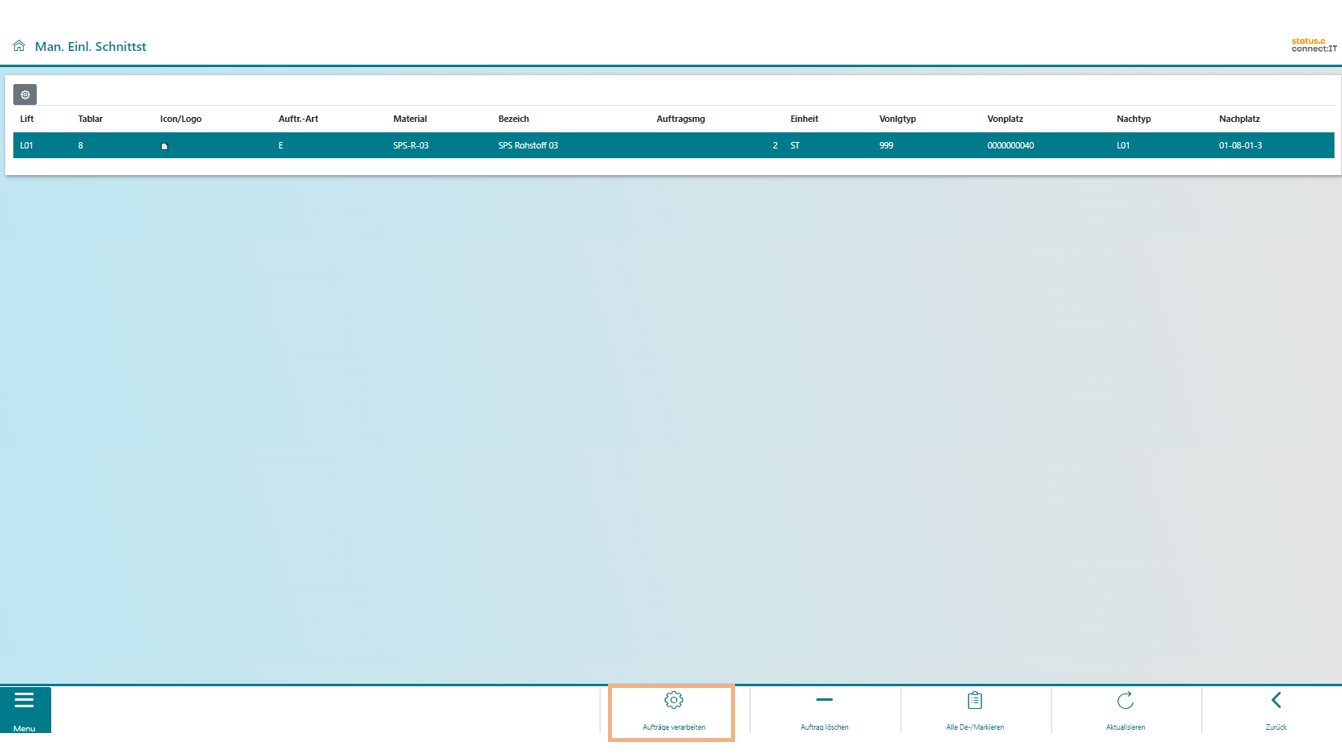
Task: Pick the 01-08-01-3 Nachplatz cell
Action: coord(1240,146)
